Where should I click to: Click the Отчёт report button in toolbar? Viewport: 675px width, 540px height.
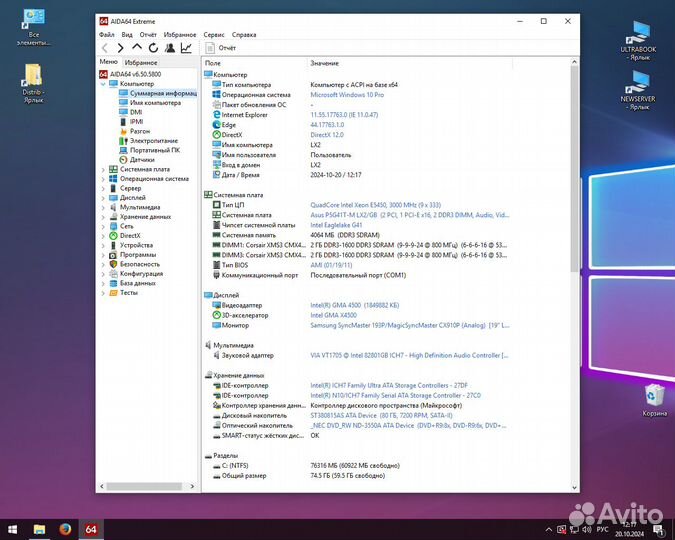(x=220, y=48)
